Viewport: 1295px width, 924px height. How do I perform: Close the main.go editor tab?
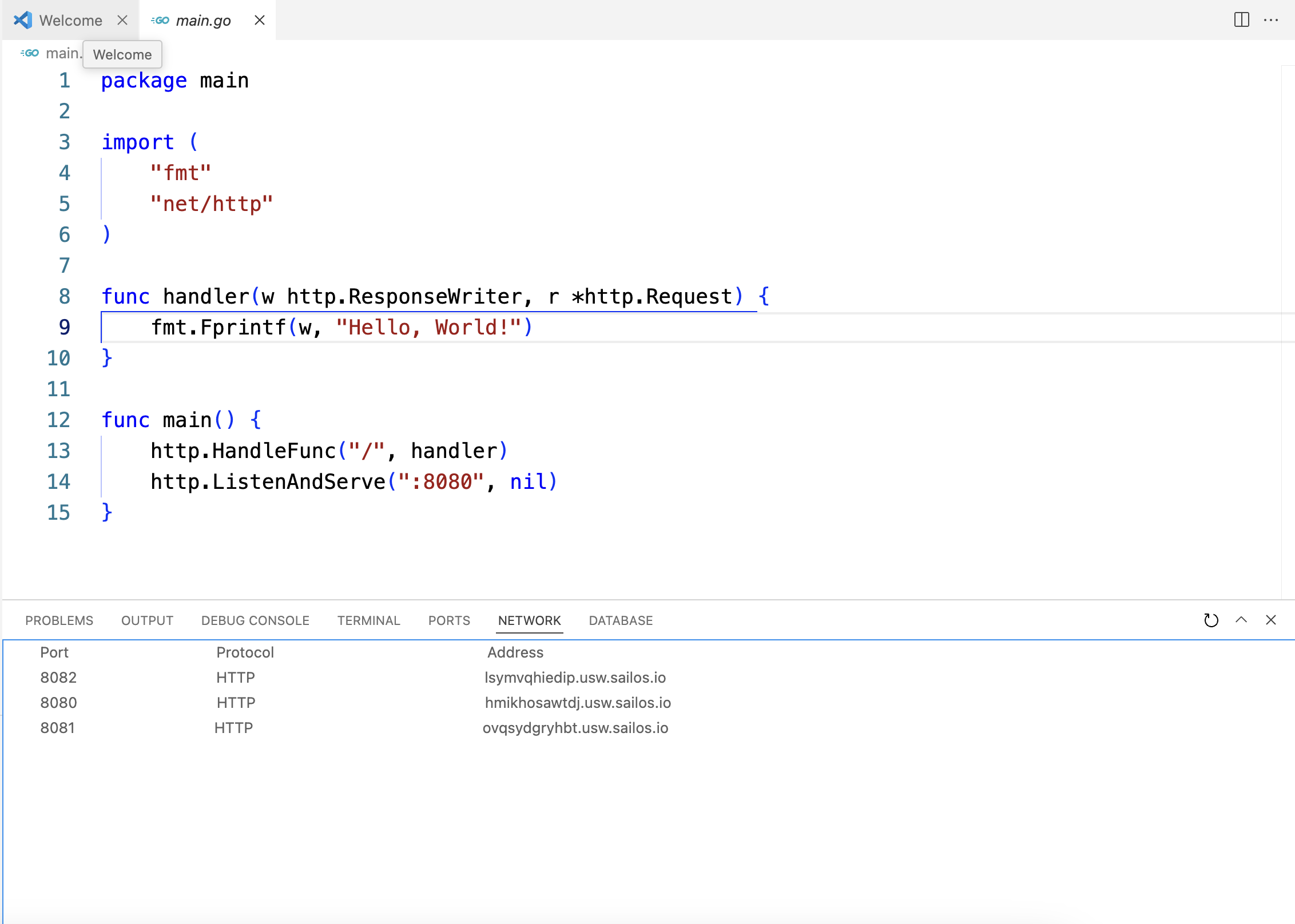(x=260, y=20)
